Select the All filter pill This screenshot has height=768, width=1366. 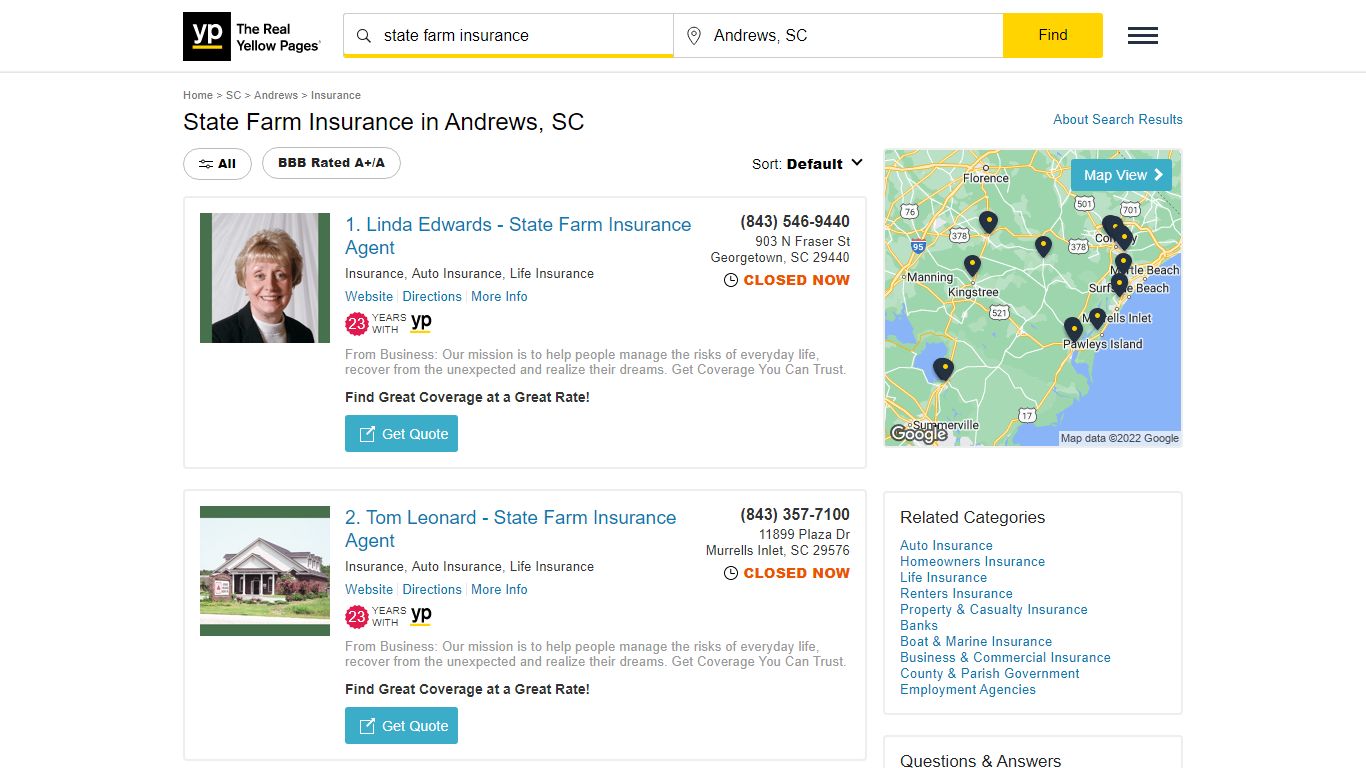[x=217, y=164]
